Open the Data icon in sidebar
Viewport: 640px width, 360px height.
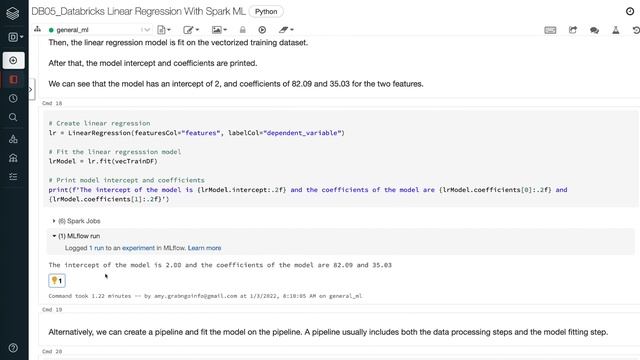coord(13,158)
